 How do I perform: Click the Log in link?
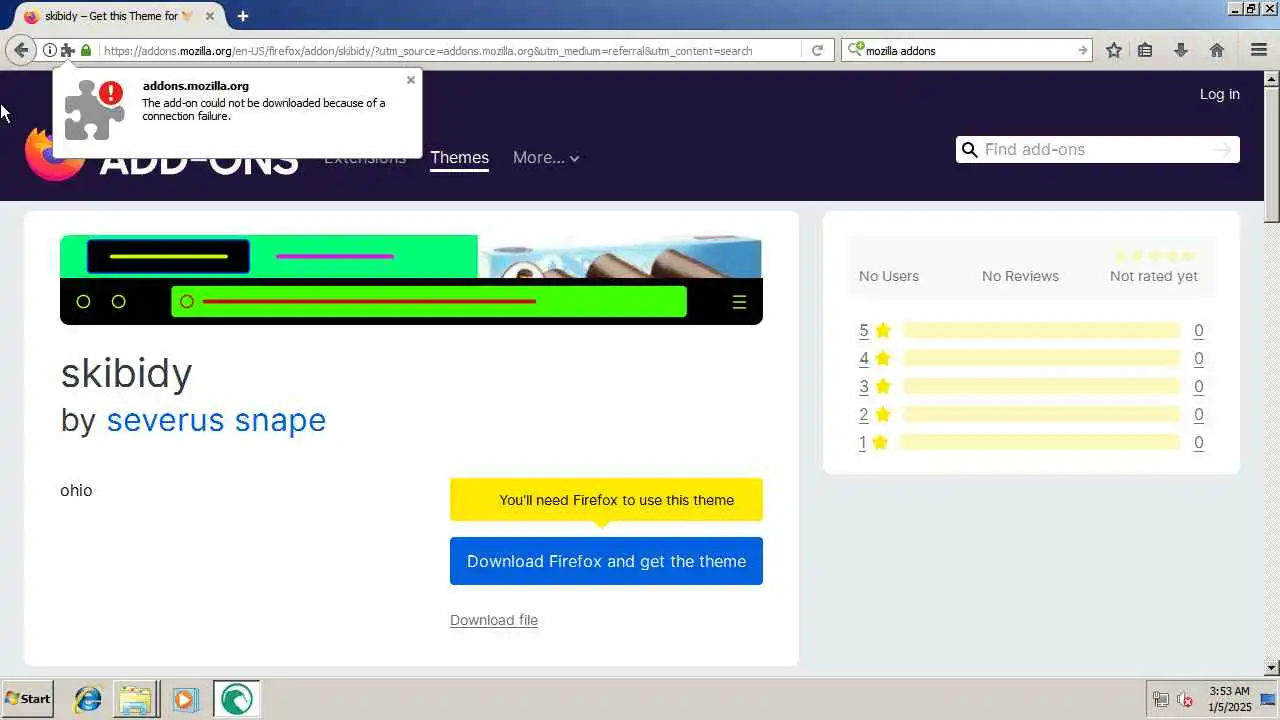click(1219, 94)
